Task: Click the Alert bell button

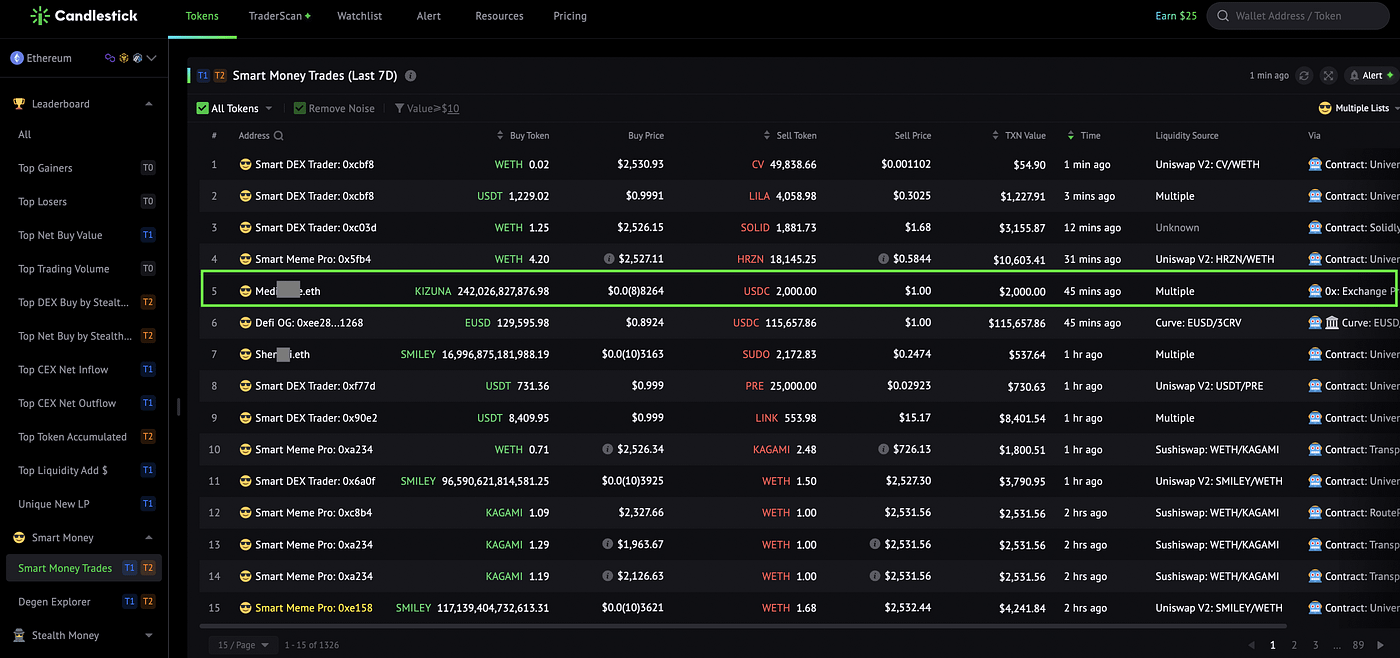Action: pos(1371,75)
